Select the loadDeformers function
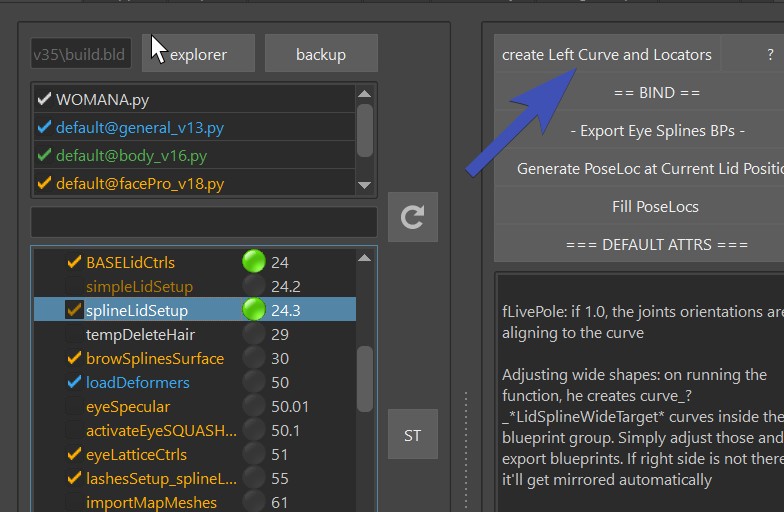784x512 pixels. 138,382
